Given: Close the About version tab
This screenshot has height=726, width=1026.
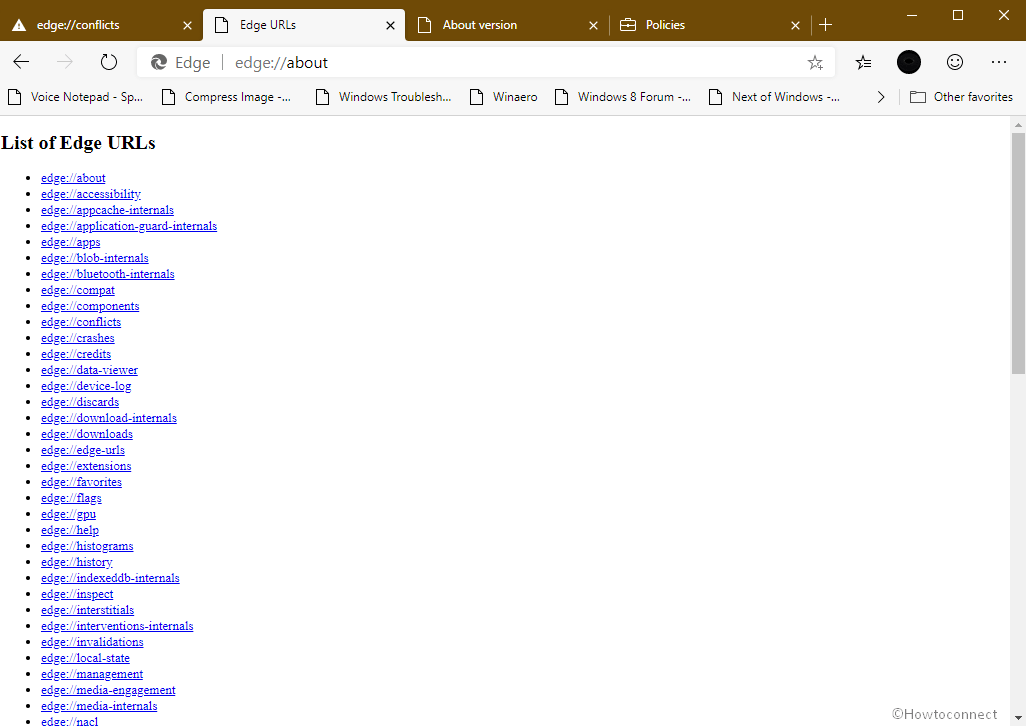Looking at the screenshot, I should (x=593, y=26).
